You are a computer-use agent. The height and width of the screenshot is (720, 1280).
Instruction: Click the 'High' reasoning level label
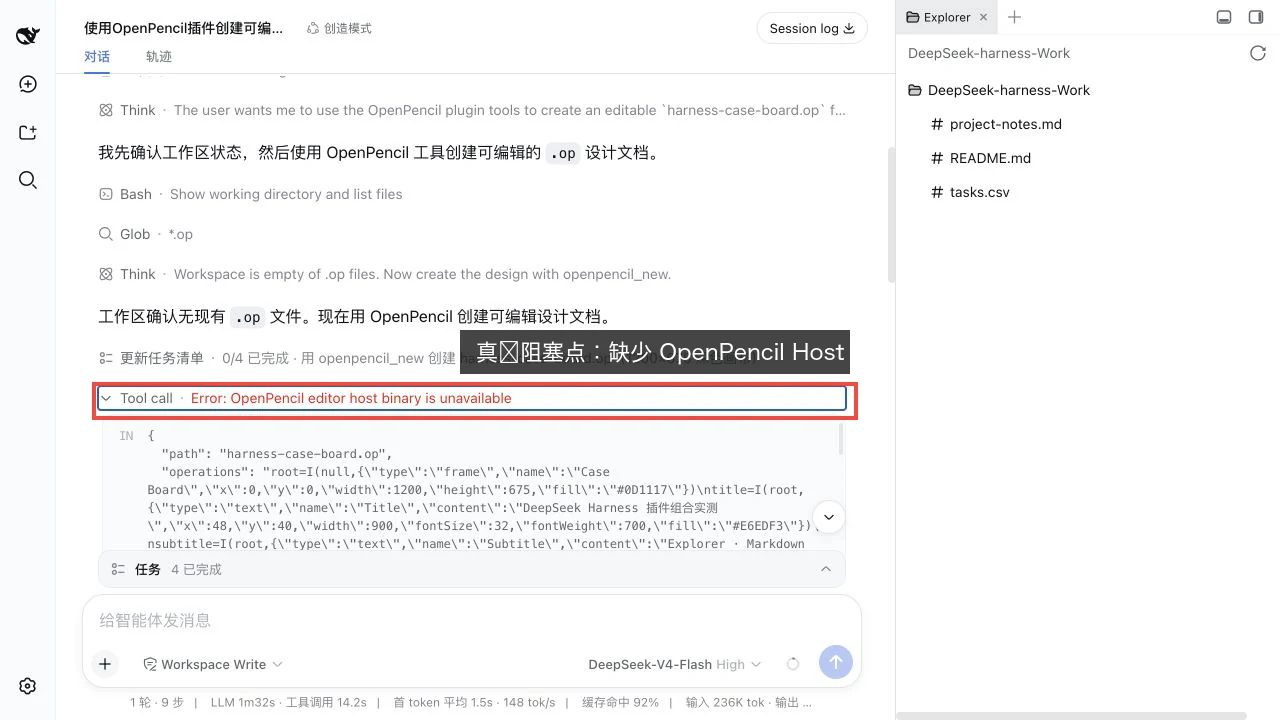730,664
